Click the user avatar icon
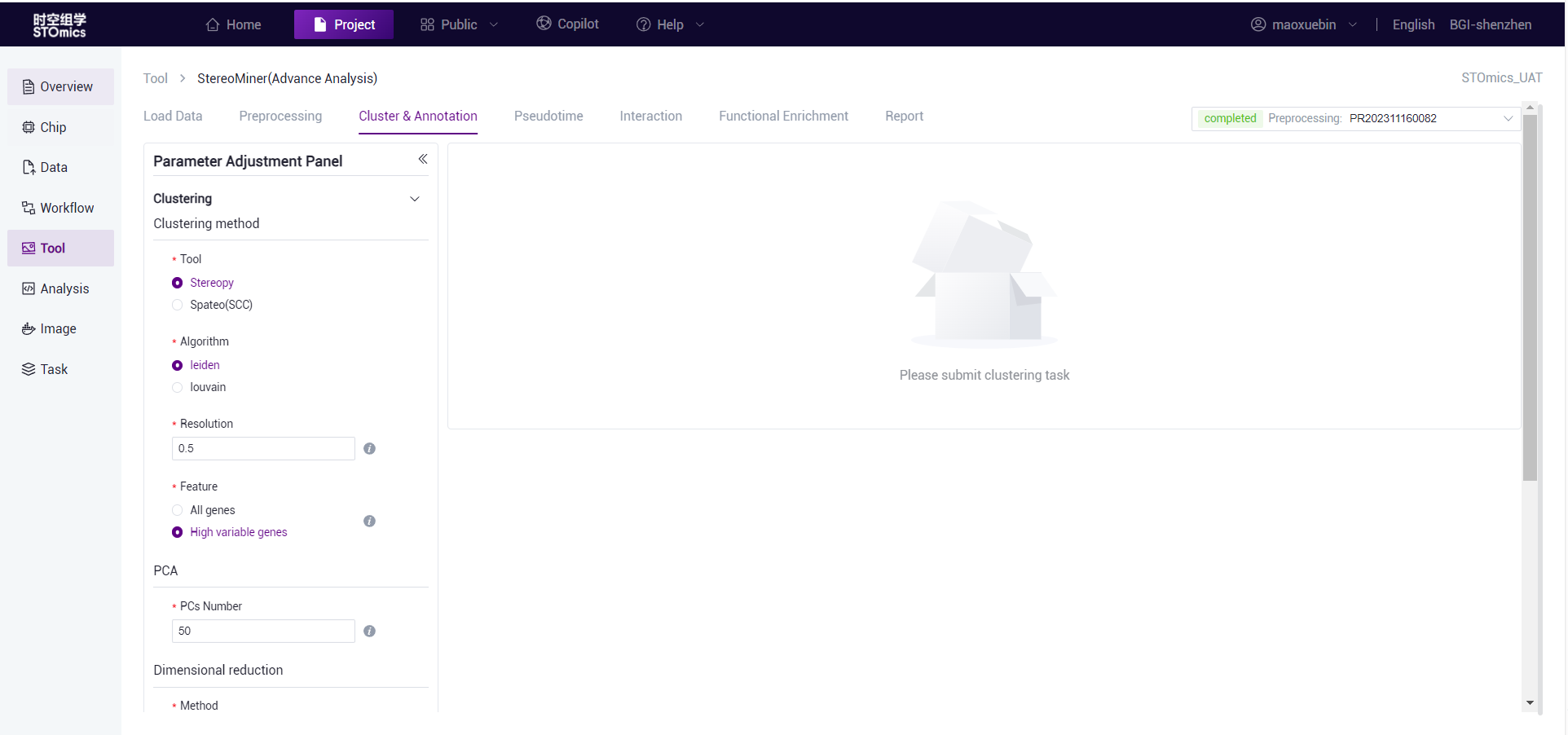 pyautogui.click(x=1258, y=24)
